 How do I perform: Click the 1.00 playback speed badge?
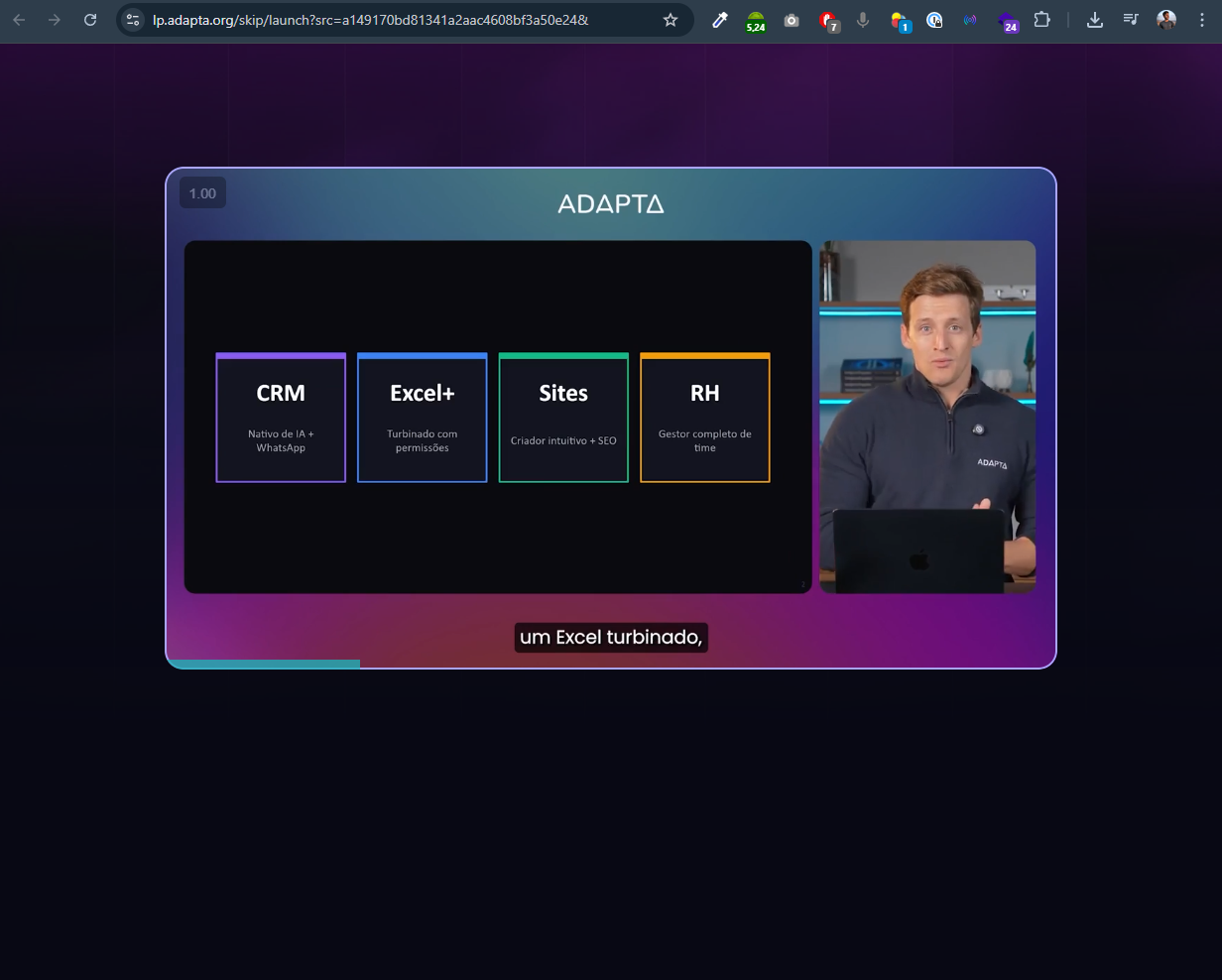[x=201, y=192]
